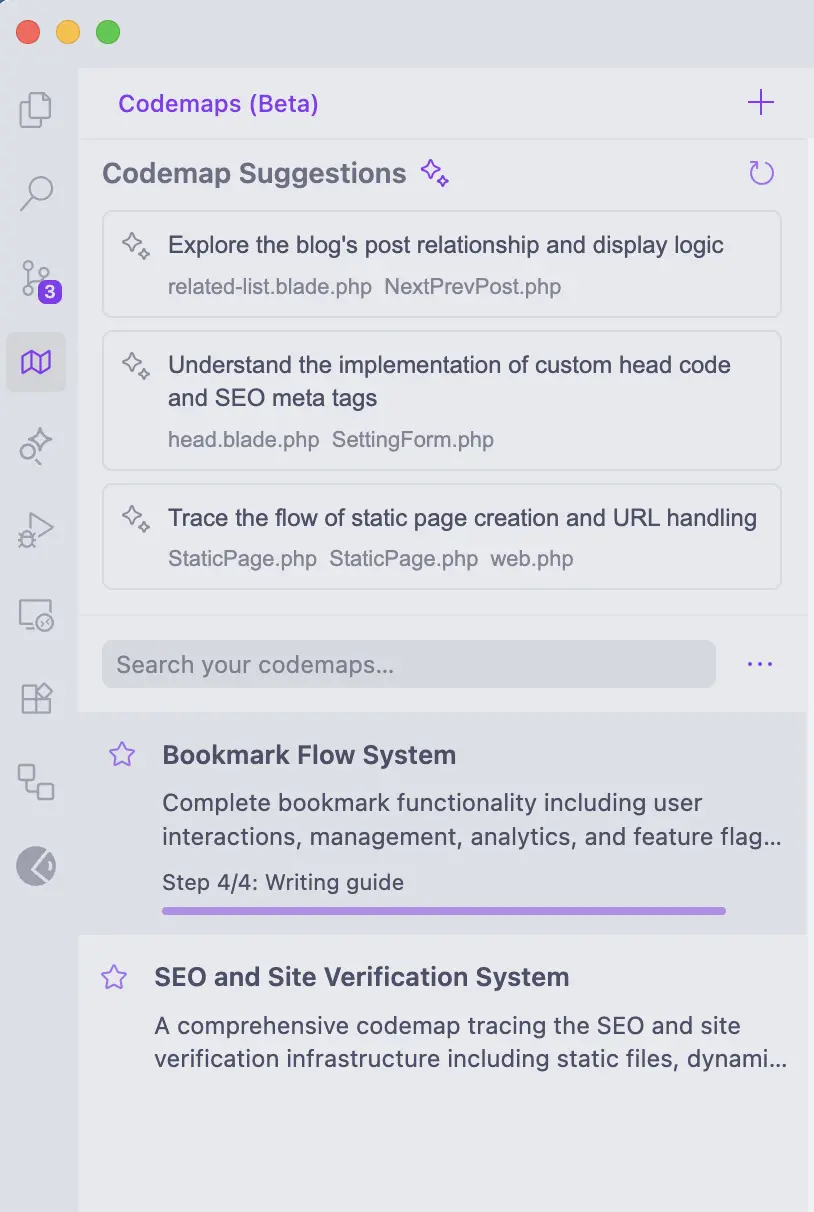
Task: Open the Explorer files icon
Action: pos(36,109)
